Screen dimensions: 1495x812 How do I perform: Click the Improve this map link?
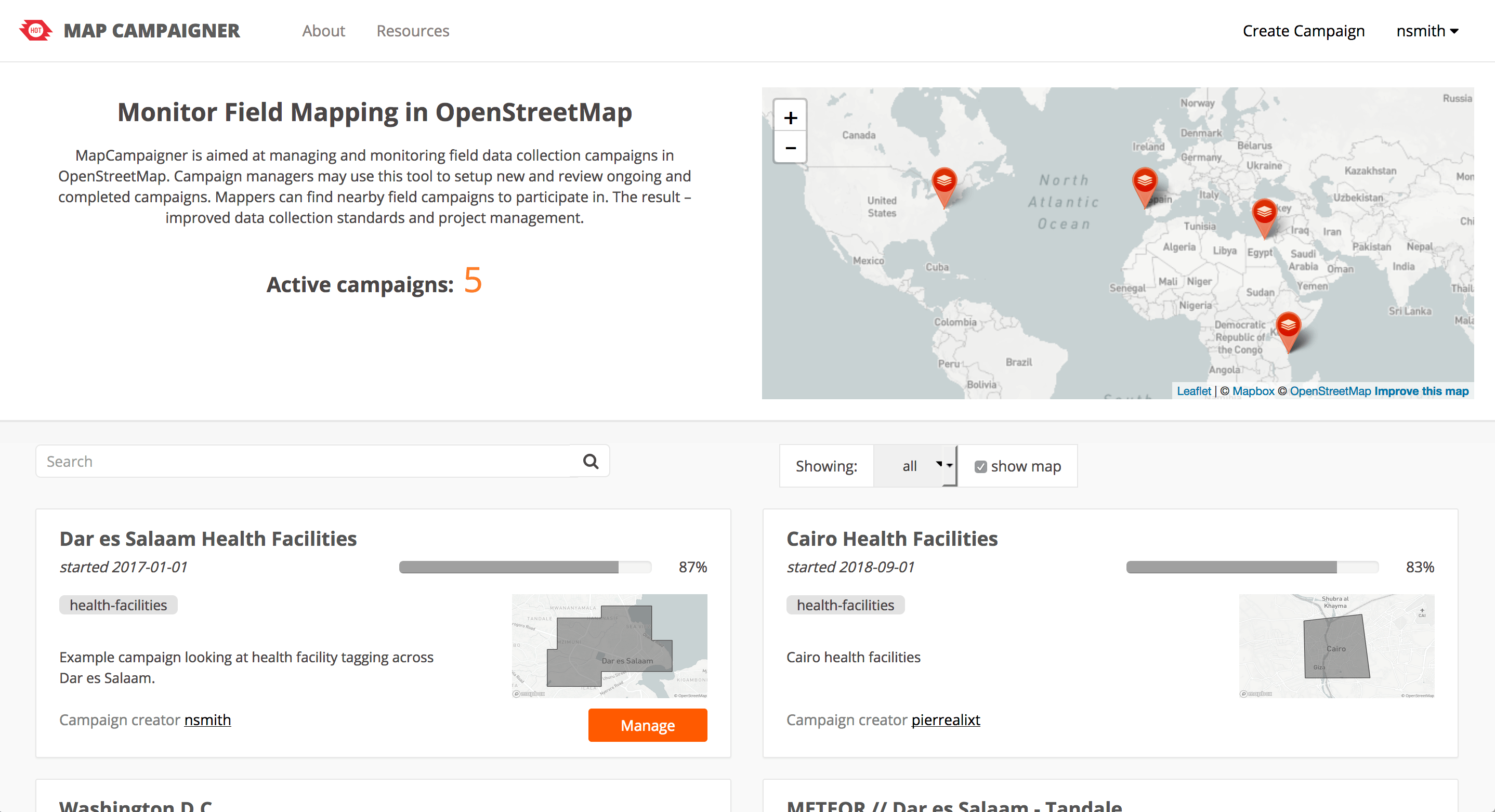click(1421, 391)
